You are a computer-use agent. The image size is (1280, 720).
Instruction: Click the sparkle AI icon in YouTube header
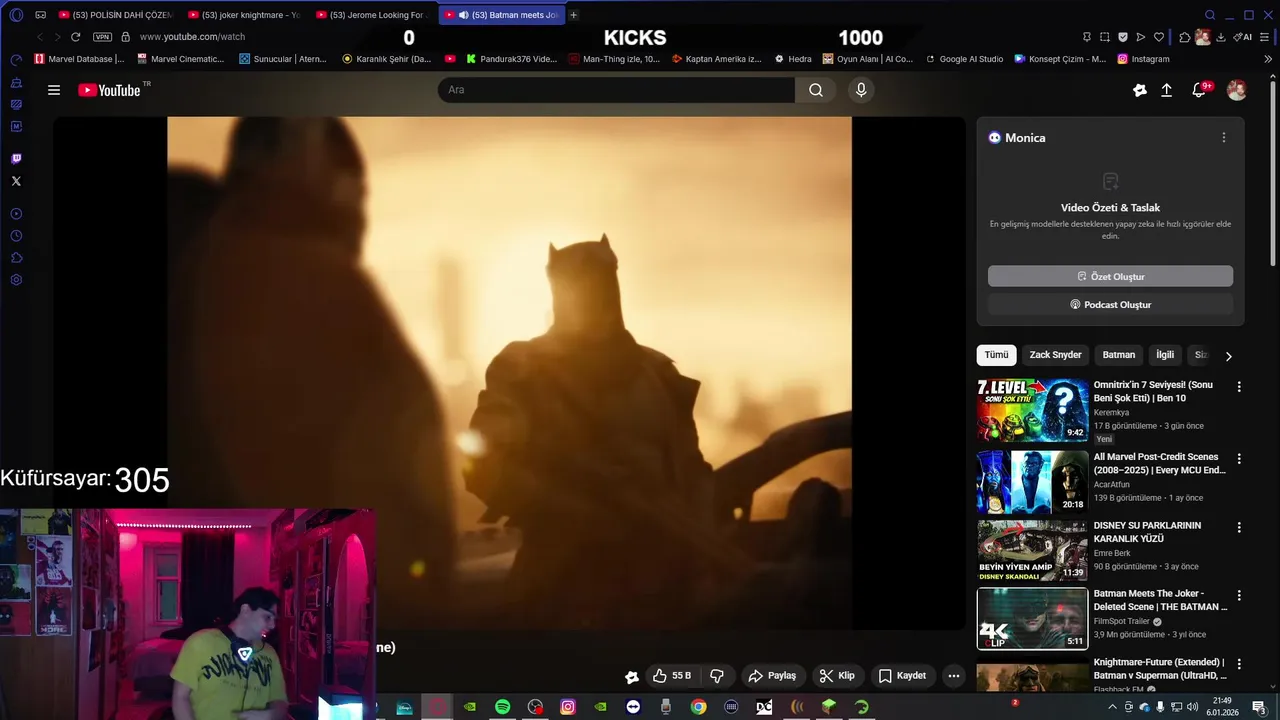point(1139,90)
